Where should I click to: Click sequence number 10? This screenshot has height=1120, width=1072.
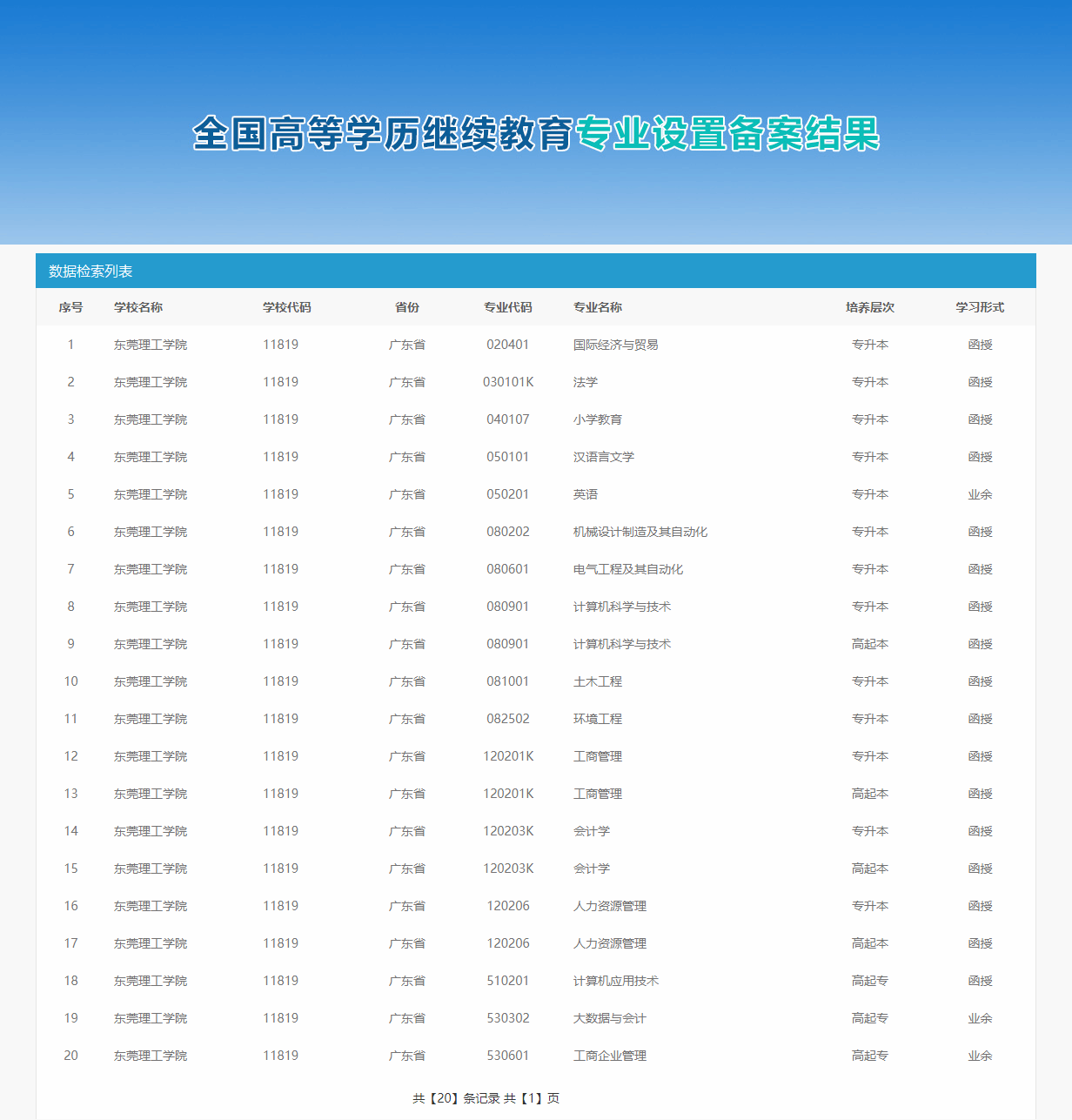[x=71, y=681]
